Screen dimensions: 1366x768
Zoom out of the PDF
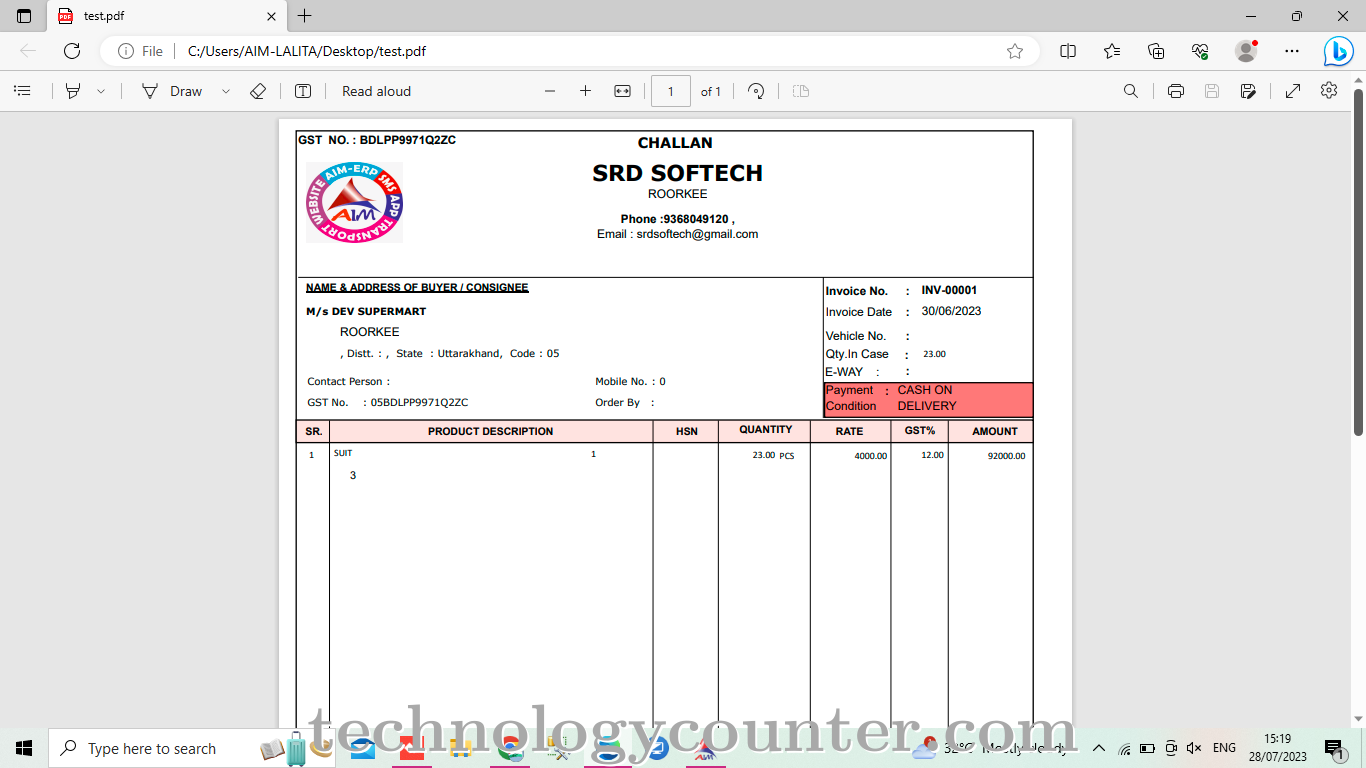549,91
